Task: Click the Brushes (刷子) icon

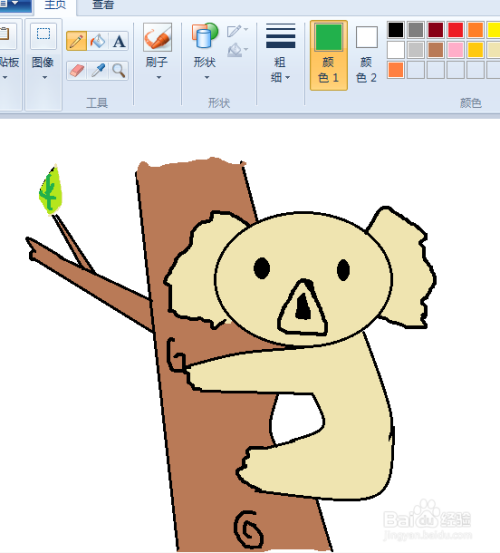Action: coord(157,37)
